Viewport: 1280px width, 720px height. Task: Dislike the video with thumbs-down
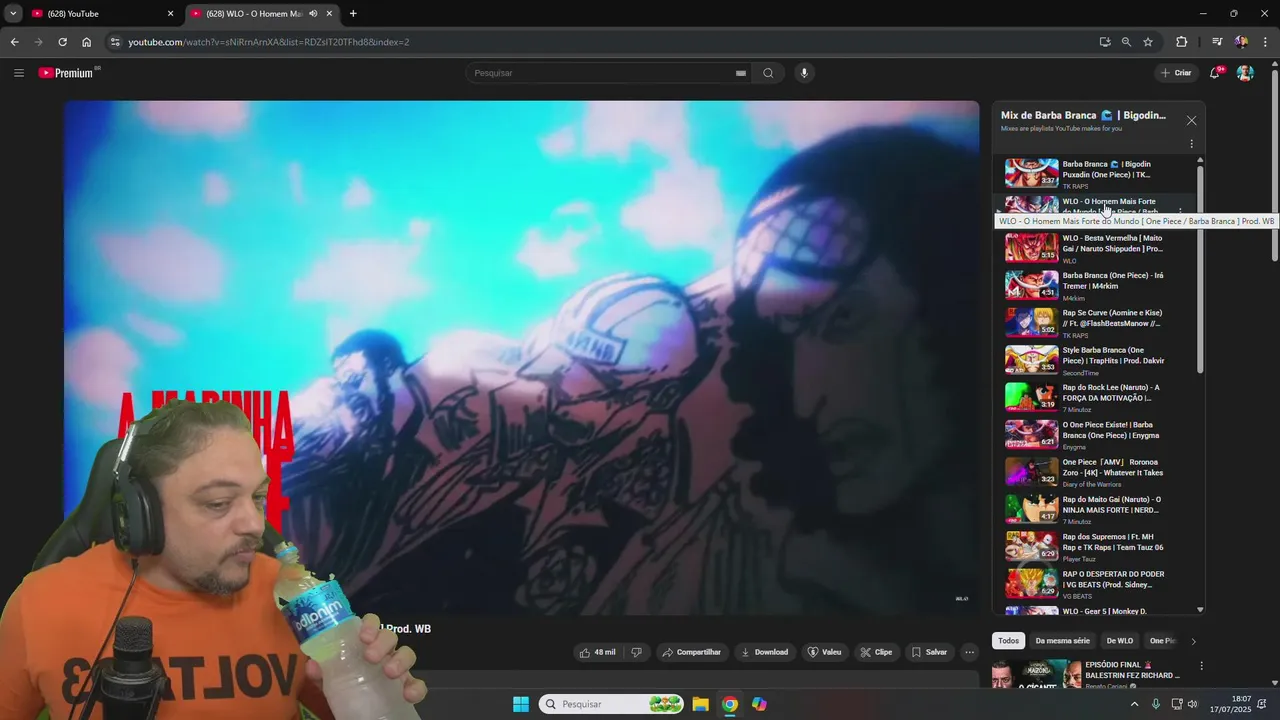point(636,652)
